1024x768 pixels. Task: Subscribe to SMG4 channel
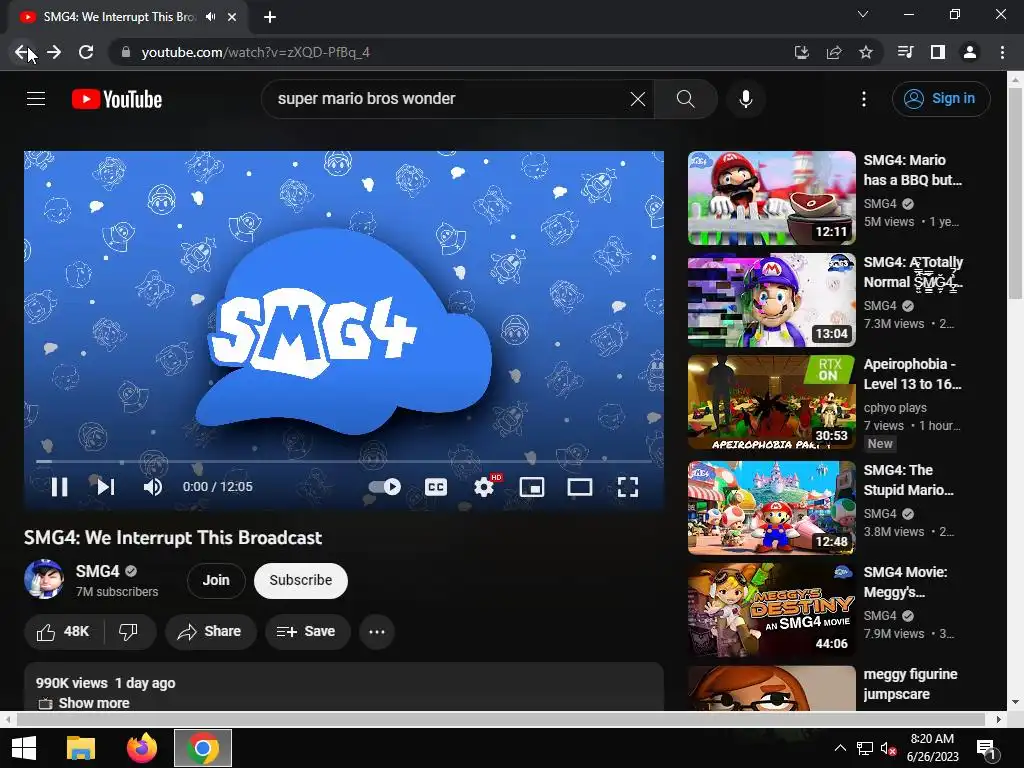300,581
